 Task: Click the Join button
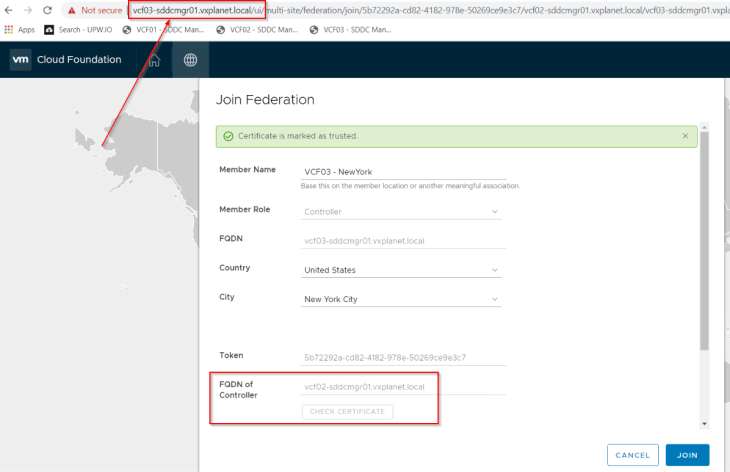[x=687, y=455]
